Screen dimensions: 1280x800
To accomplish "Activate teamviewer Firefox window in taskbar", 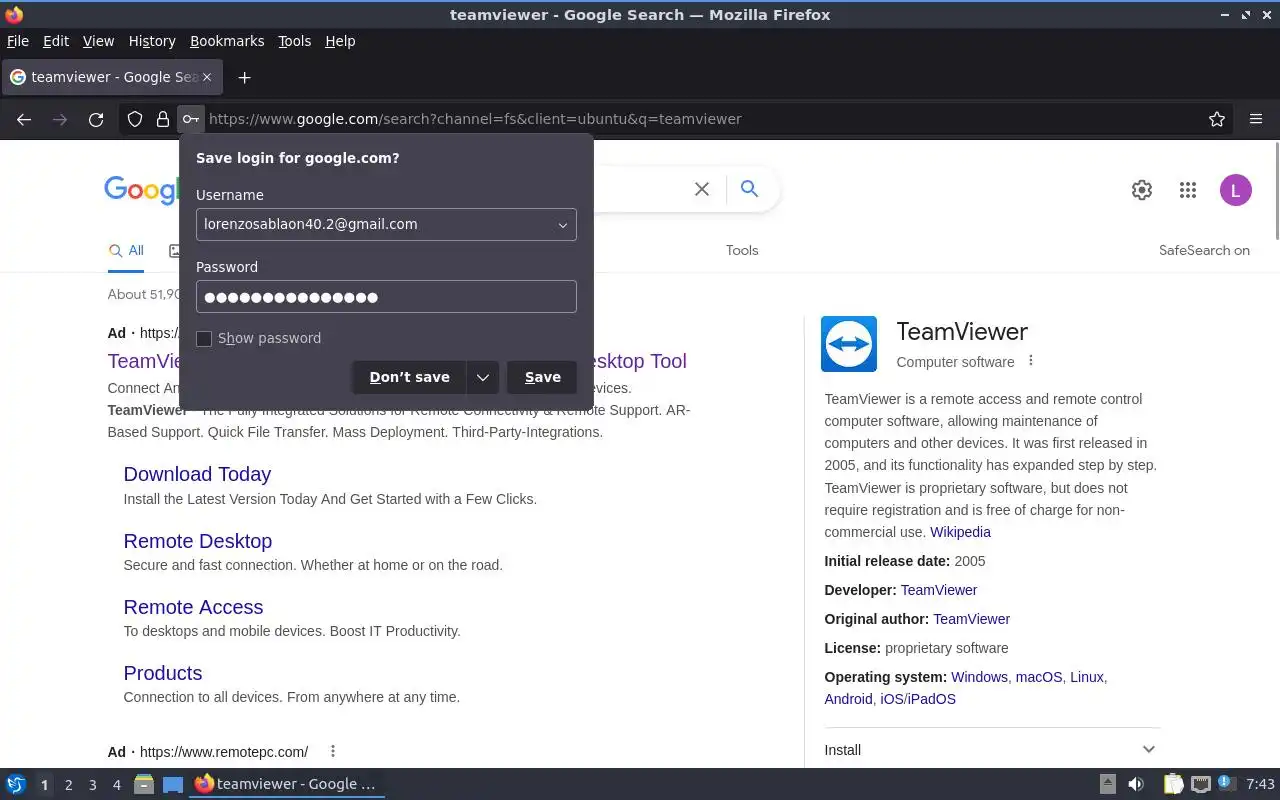I will [287, 784].
